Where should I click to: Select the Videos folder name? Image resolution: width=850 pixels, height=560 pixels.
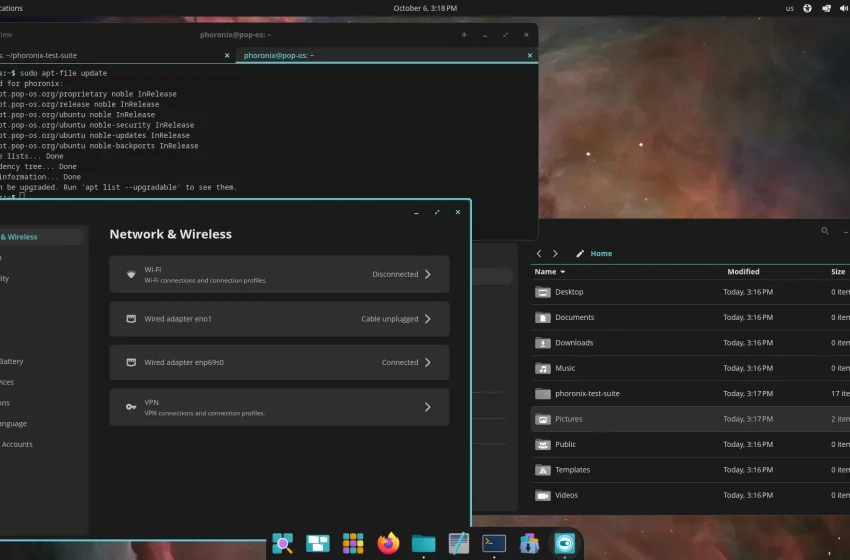(566, 495)
